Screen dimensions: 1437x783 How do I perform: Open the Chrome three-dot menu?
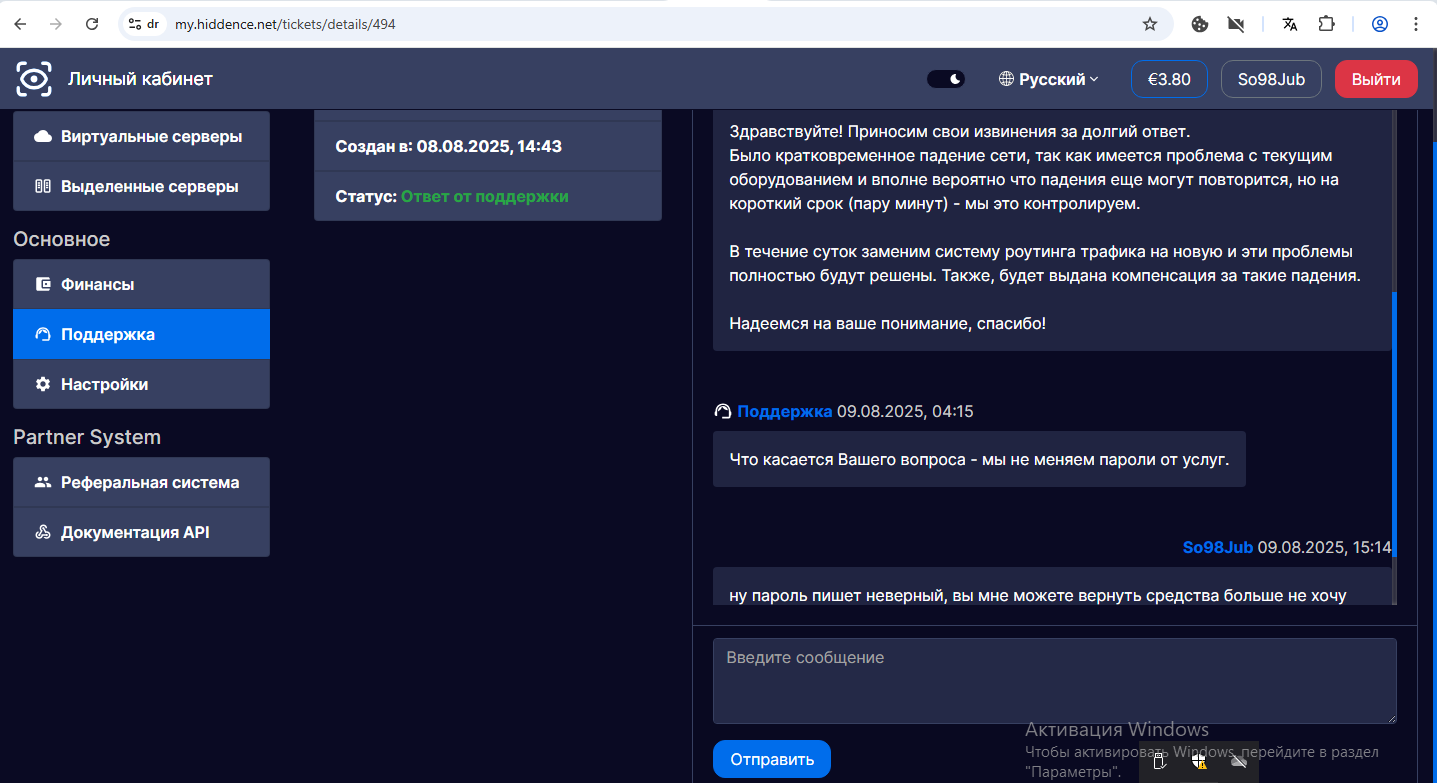[x=1417, y=24]
